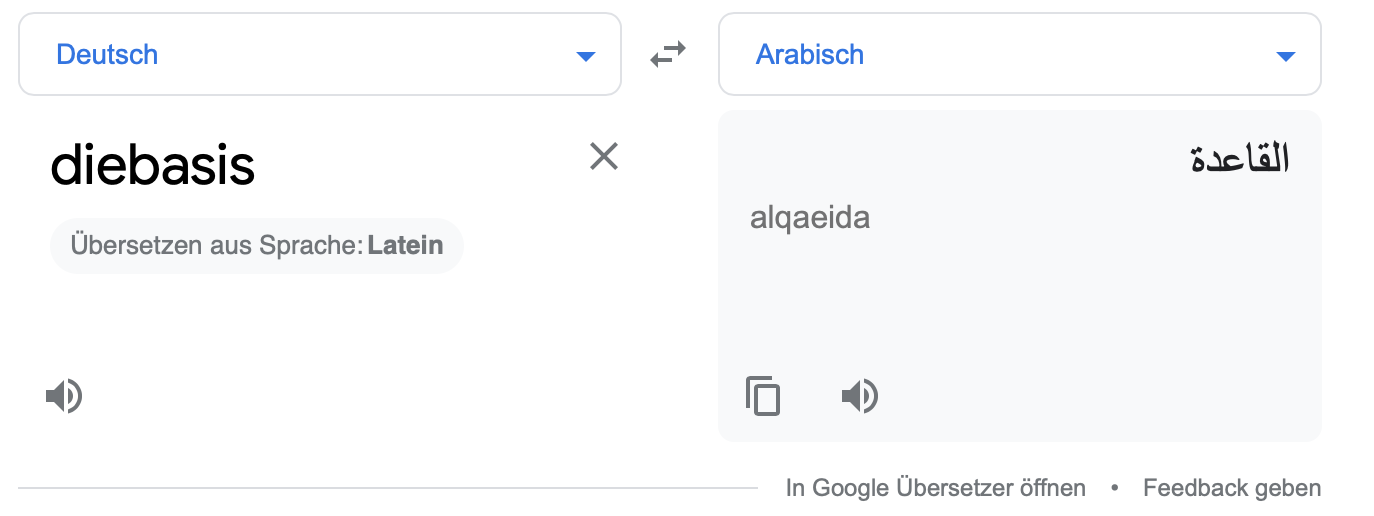The height and width of the screenshot is (516, 1374).
Task: Expand the Deutsch language dropdown arrow
Action: 586,56
